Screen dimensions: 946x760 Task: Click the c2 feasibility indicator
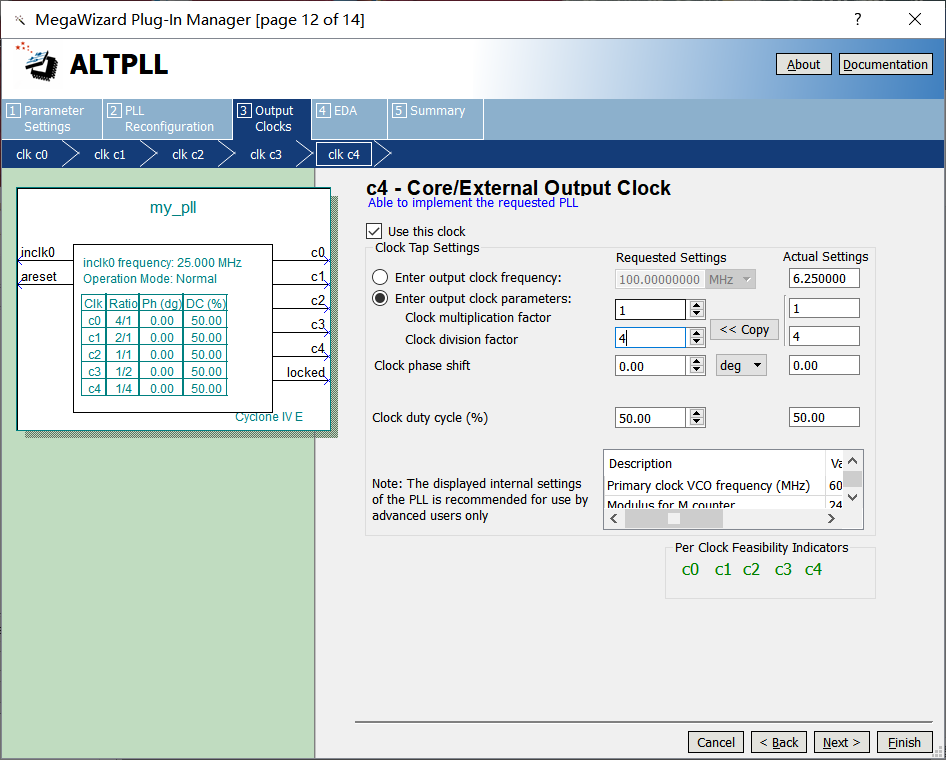[751, 569]
